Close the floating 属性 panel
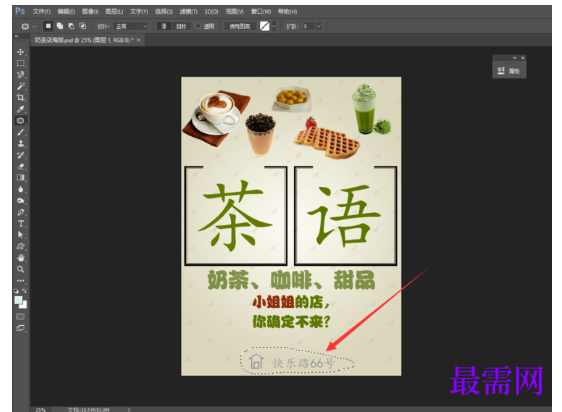 (523, 58)
